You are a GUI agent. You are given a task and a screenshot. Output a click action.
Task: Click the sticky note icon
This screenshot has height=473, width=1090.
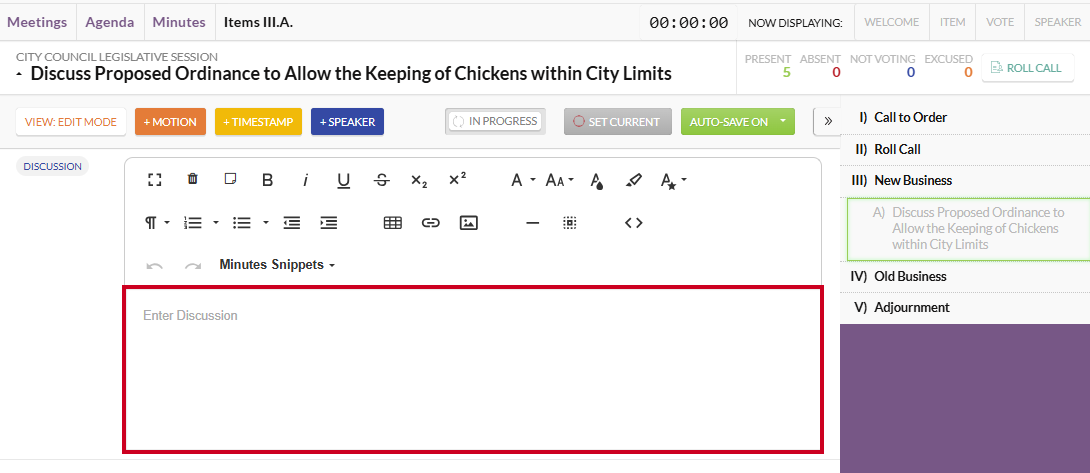[x=230, y=179]
